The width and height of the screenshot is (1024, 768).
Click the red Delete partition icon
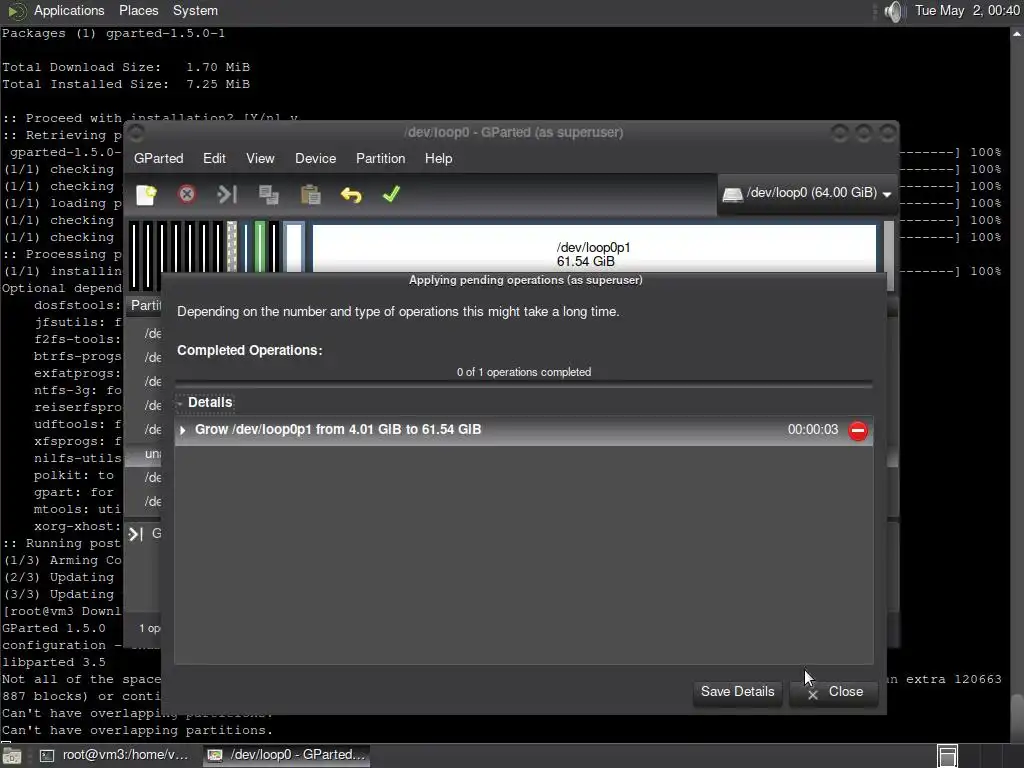(x=187, y=194)
